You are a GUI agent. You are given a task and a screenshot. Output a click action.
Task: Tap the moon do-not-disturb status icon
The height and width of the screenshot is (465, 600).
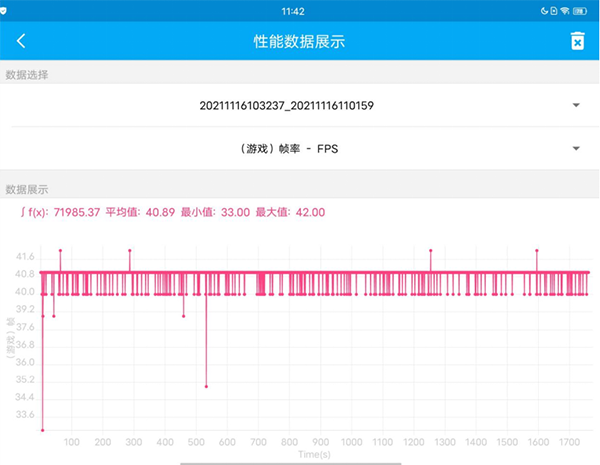[544, 10]
